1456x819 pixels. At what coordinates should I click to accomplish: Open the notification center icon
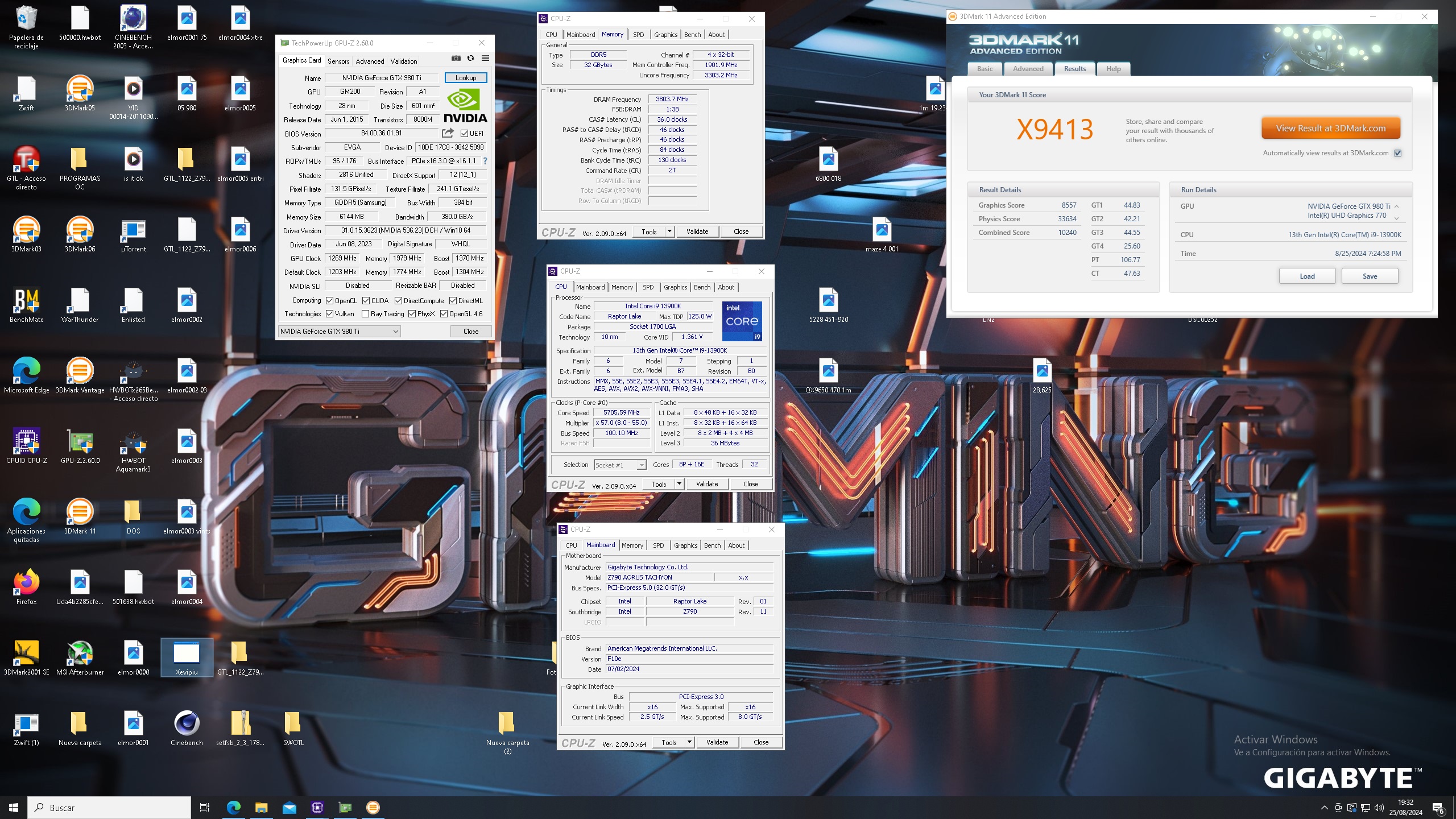(1438, 808)
